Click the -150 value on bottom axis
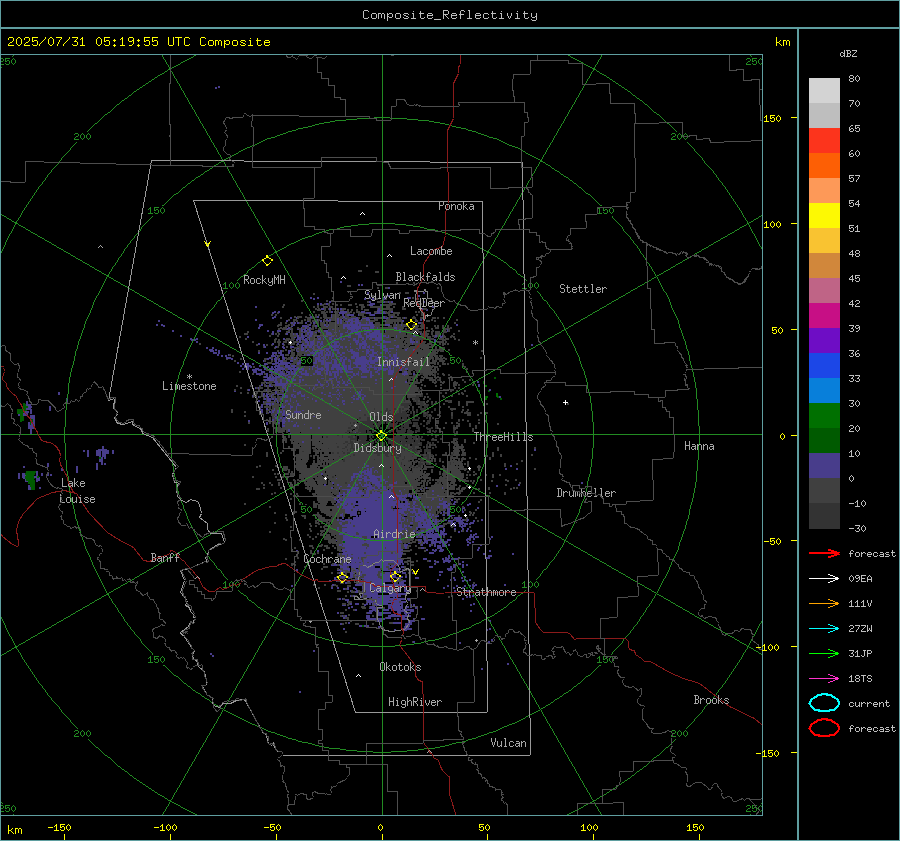Viewport: 900px width, 841px height. click(59, 827)
